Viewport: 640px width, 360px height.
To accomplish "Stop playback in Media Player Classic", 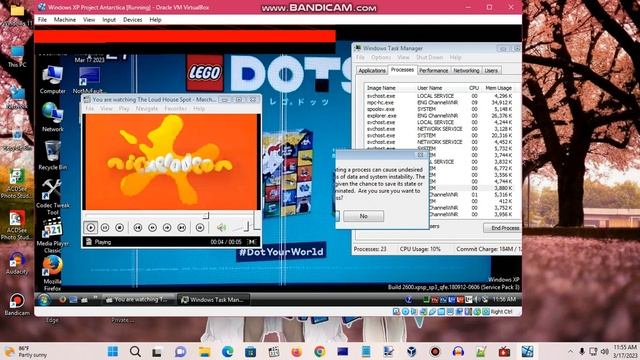I will [119, 227].
